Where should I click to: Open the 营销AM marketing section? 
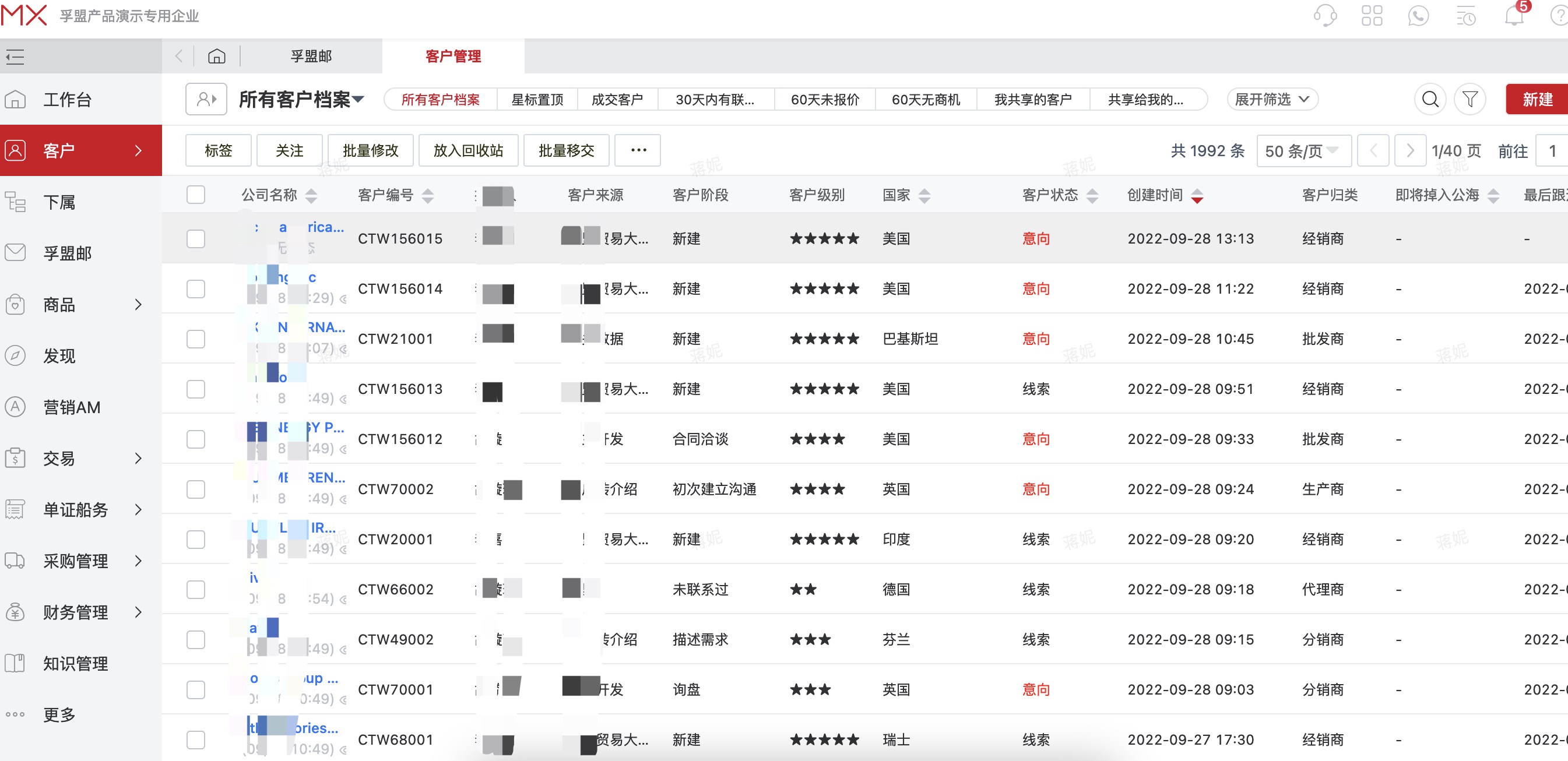(x=71, y=407)
